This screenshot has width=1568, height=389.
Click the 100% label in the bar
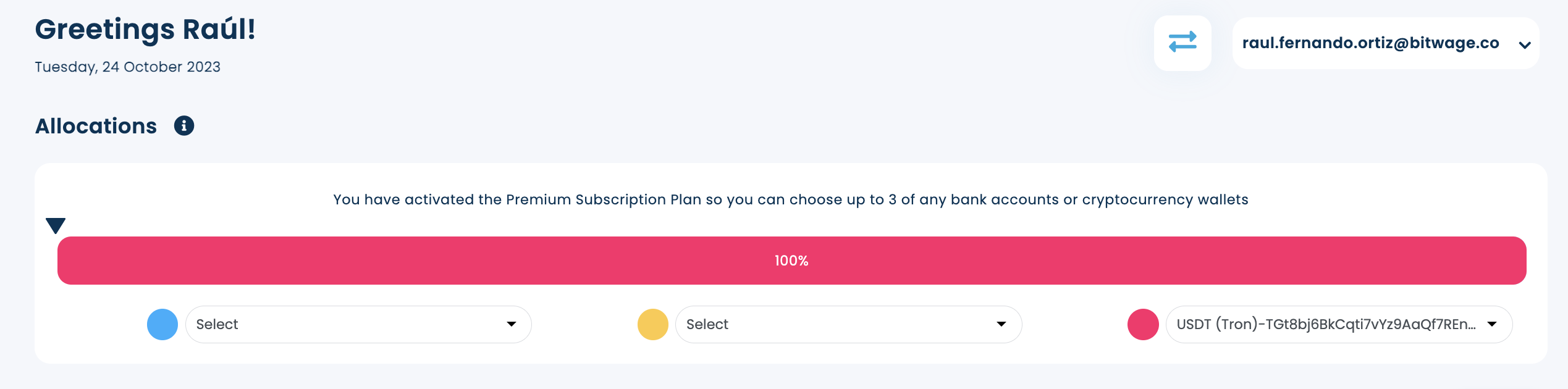point(791,261)
